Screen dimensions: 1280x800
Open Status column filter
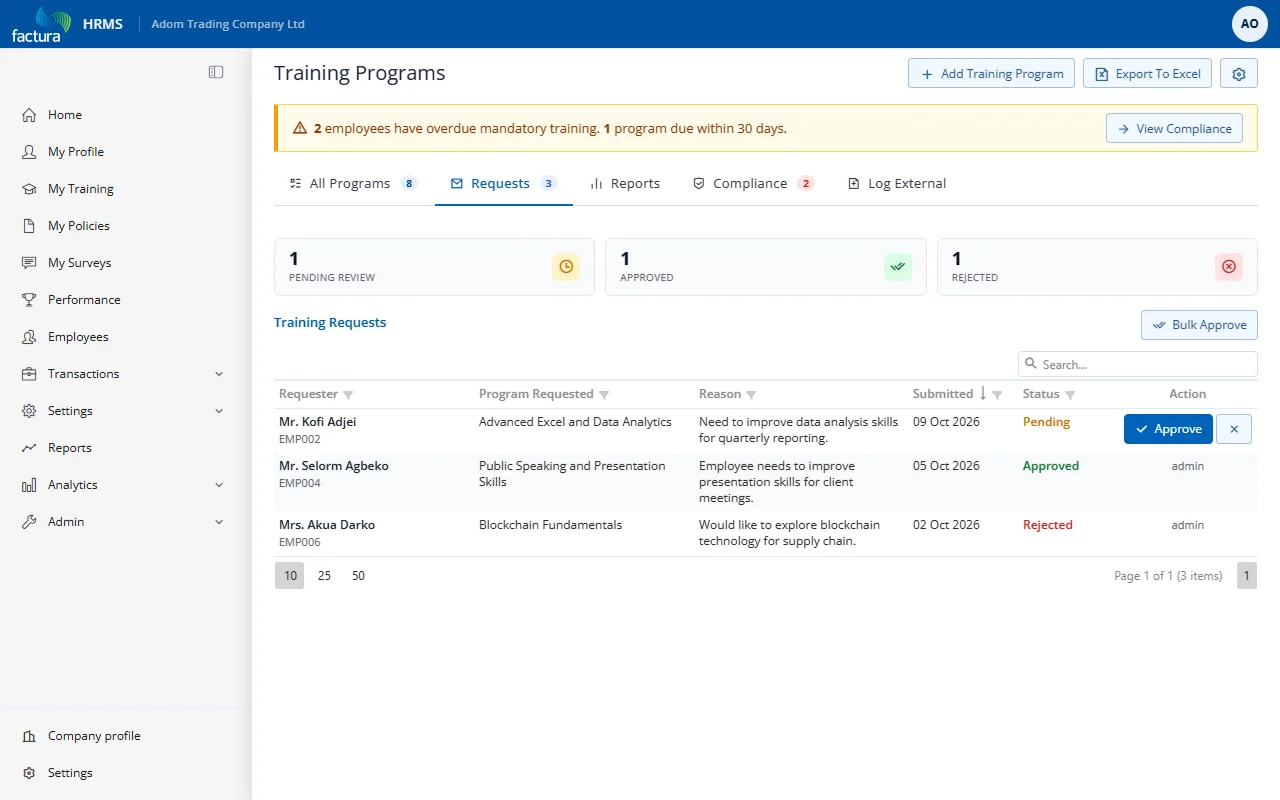point(1070,395)
